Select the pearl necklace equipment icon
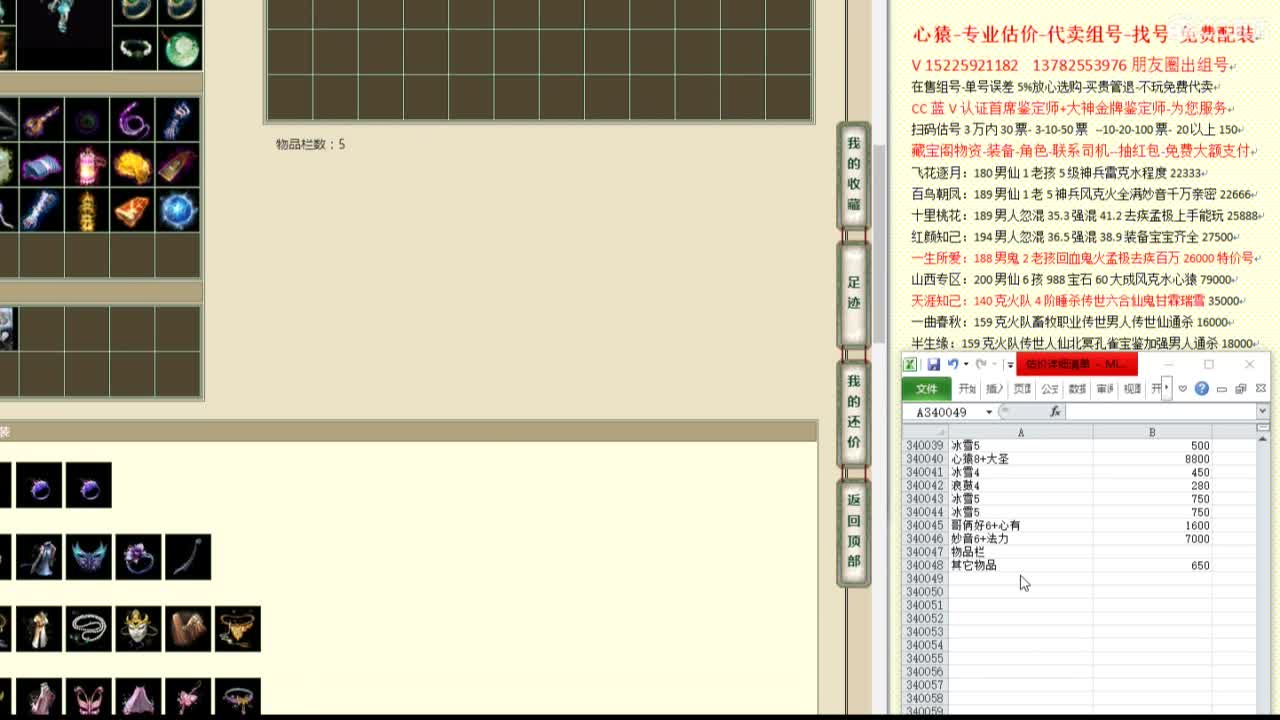The height and width of the screenshot is (720, 1280). tap(88, 629)
